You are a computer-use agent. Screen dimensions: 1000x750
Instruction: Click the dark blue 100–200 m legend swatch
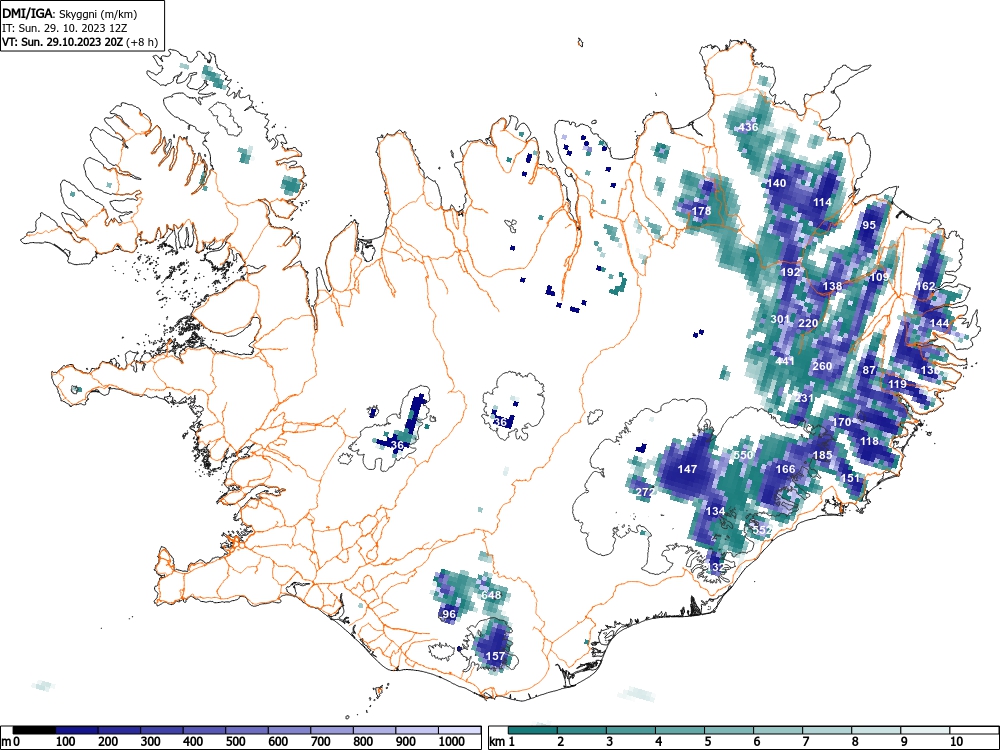click(77, 730)
